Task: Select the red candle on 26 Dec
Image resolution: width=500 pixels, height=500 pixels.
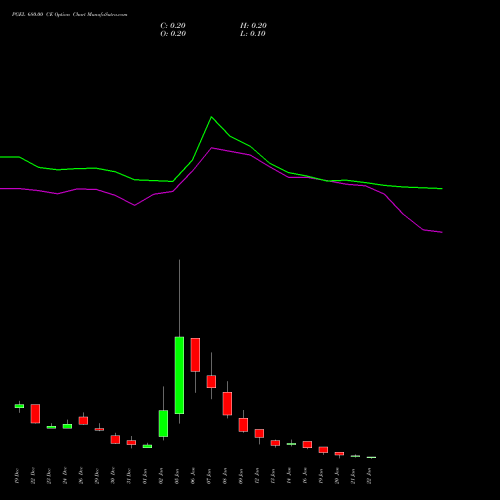Action: click(x=83, y=421)
